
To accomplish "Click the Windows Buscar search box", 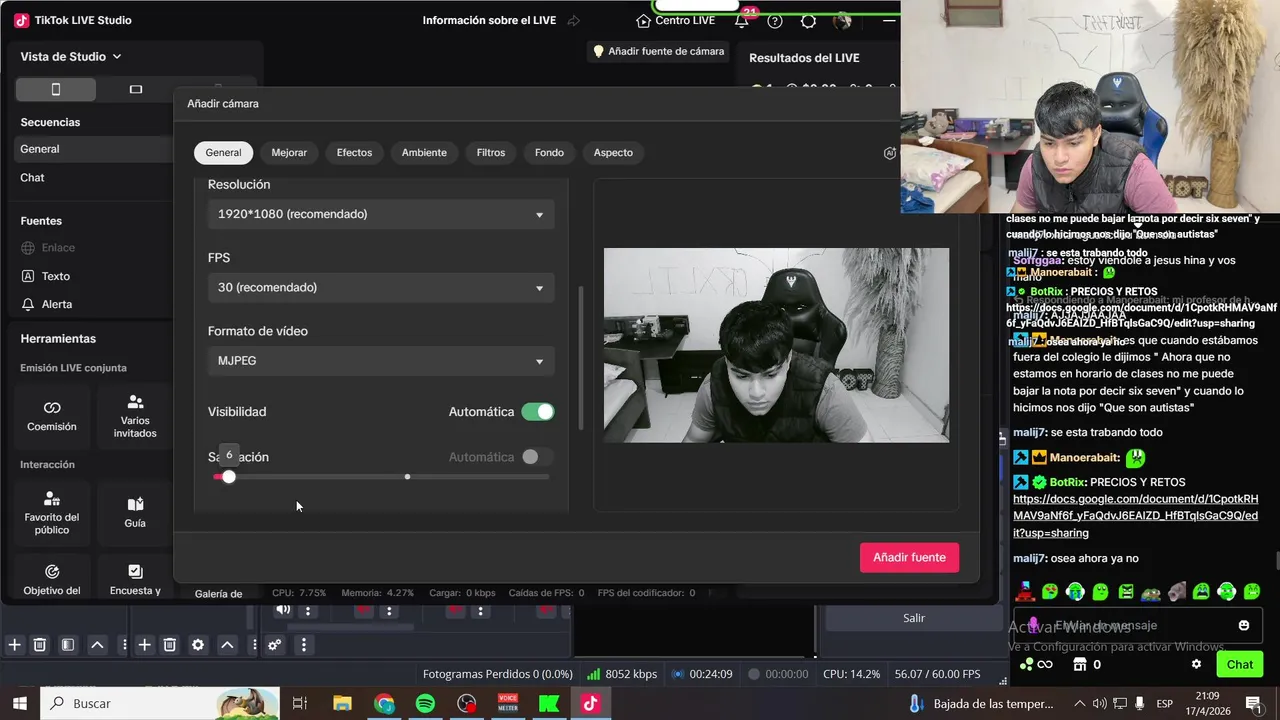I will (x=160, y=703).
